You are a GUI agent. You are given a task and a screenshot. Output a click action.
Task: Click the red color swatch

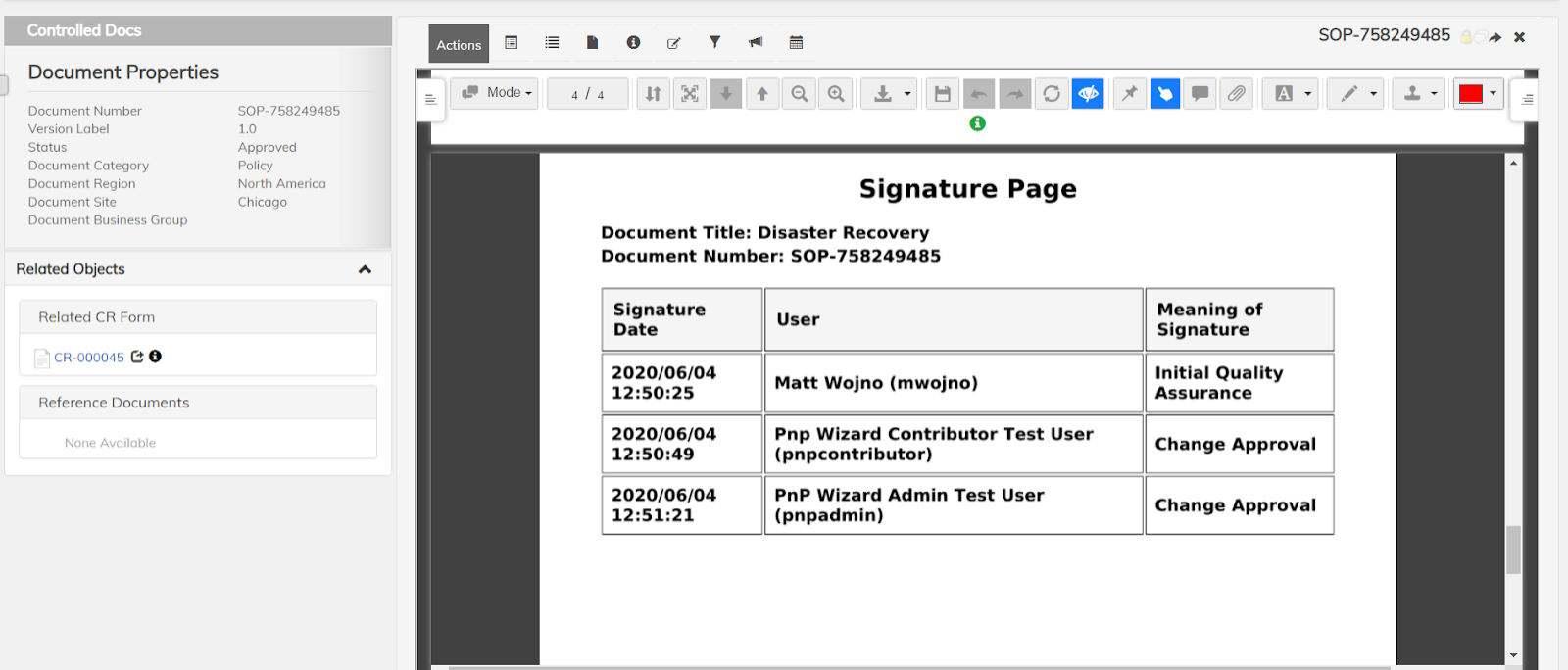tap(1470, 94)
